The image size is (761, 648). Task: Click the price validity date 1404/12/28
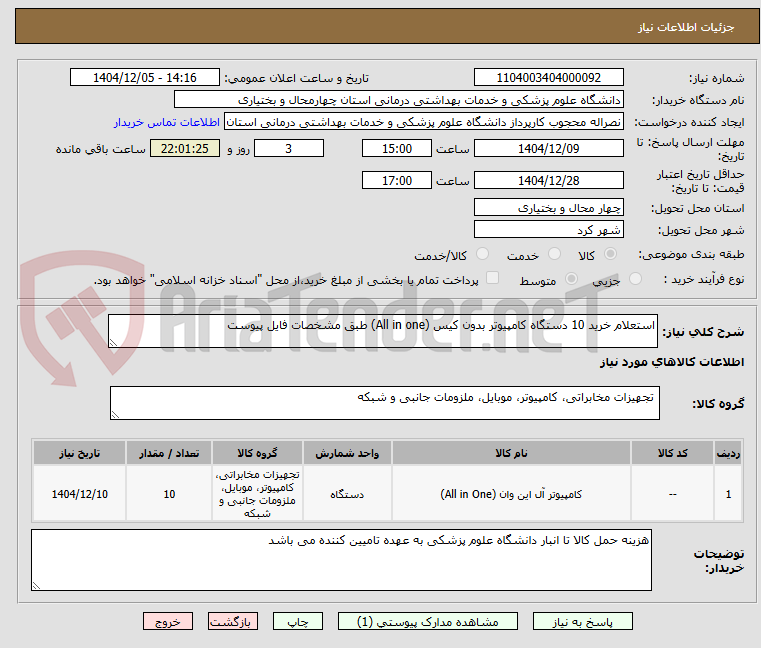[x=548, y=181]
